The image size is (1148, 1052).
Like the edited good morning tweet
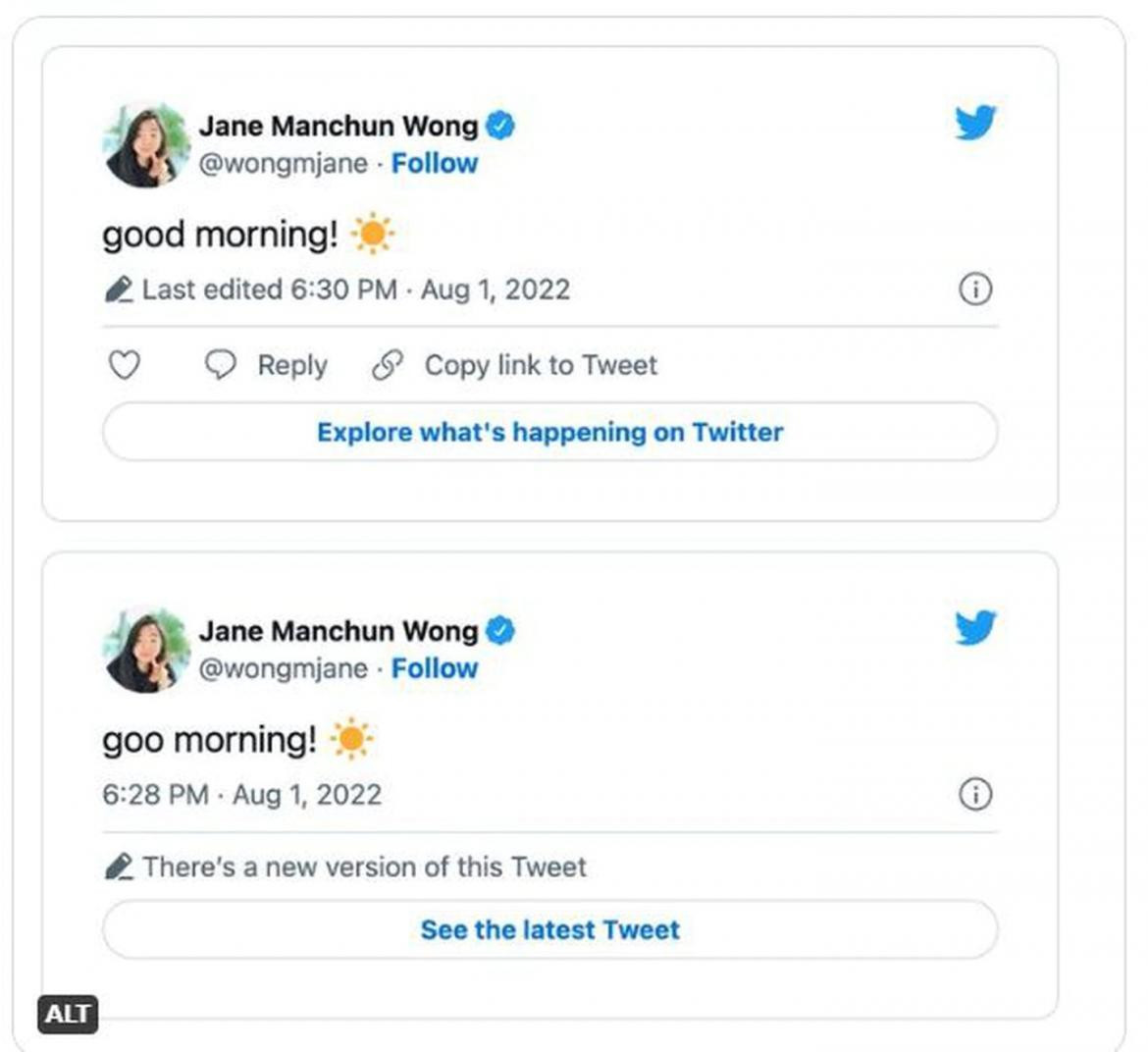point(125,365)
